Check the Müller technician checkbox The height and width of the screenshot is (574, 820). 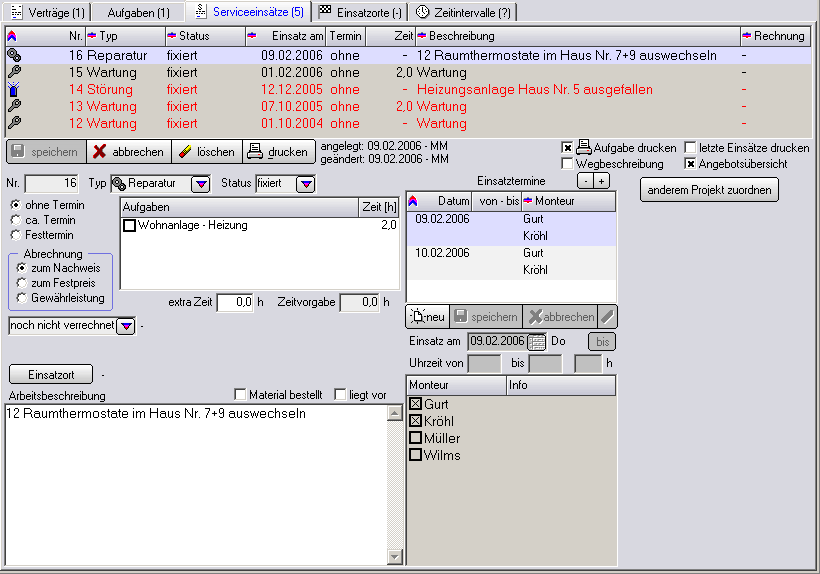click(x=415, y=438)
